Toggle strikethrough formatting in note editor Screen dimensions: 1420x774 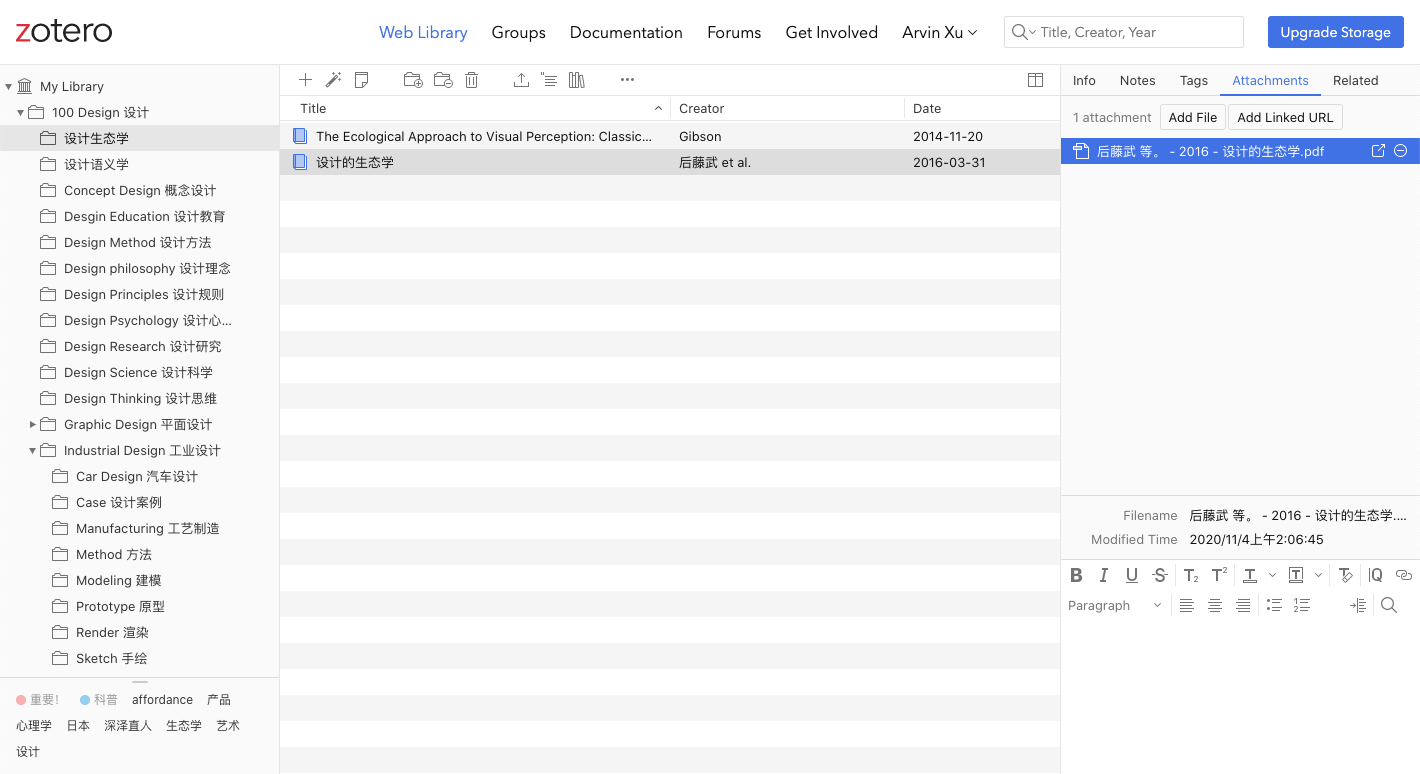(x=1160, y=575)
